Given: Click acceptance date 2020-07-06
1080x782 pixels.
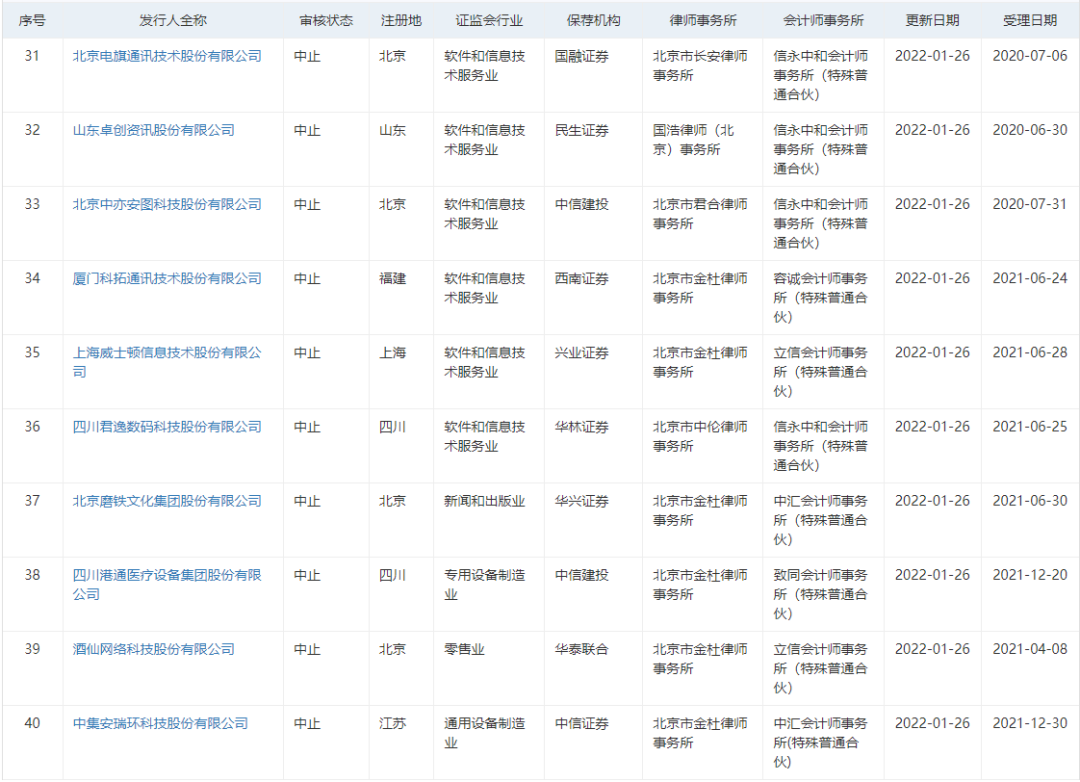Looking at the screenshot, I should pos(1030,56).
